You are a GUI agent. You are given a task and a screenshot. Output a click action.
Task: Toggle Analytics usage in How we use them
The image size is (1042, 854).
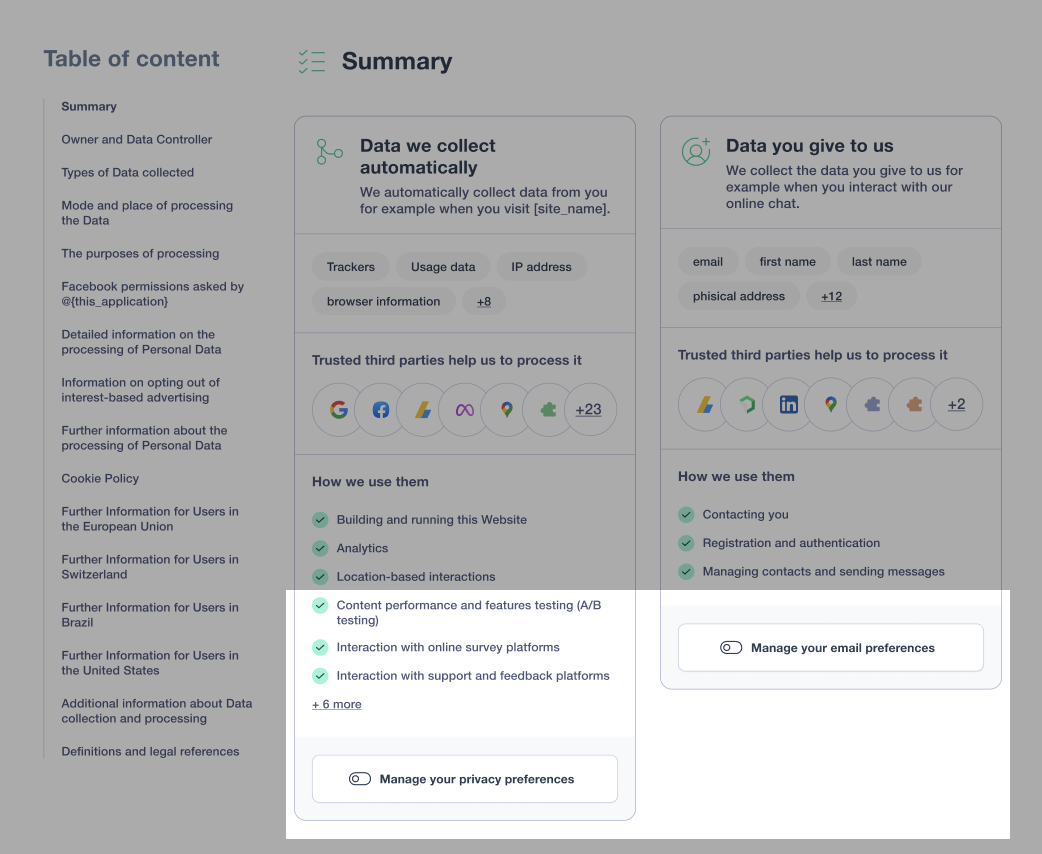click(320, 548)
